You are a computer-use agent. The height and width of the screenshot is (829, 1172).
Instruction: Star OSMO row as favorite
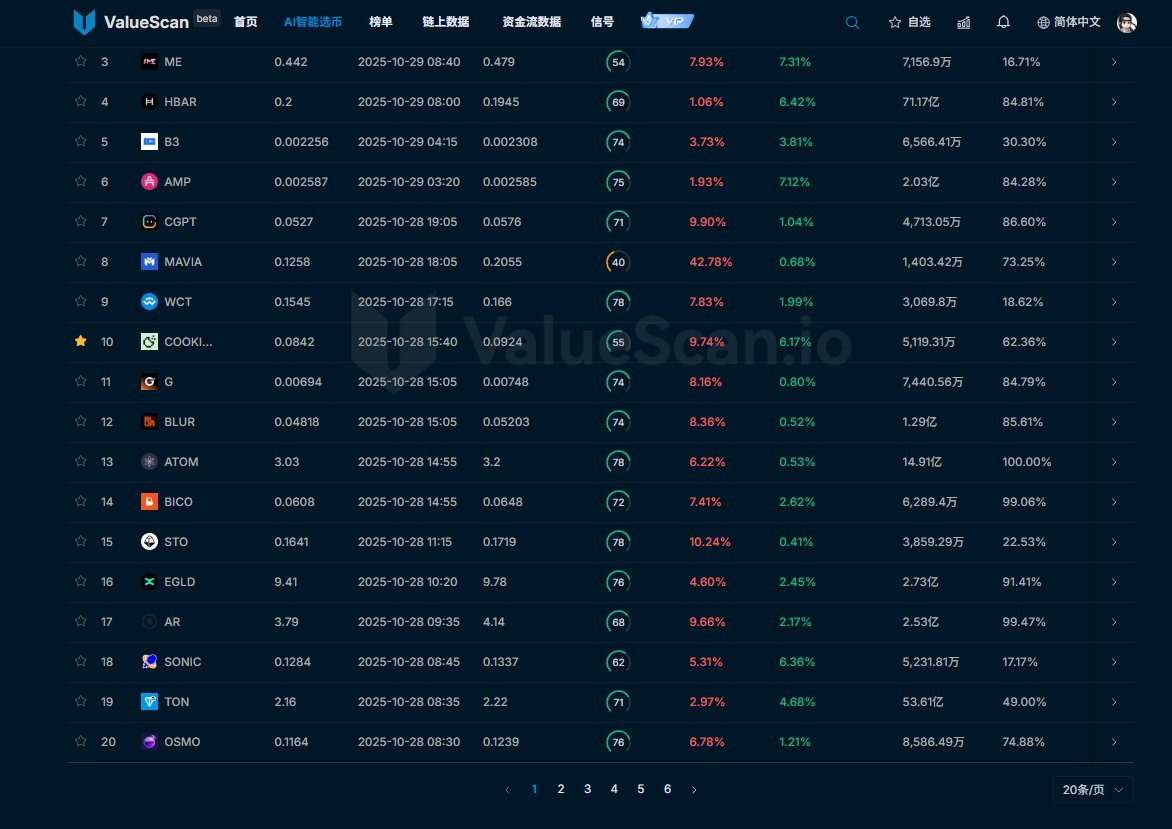pyautogui.click(x=81, y=741)
